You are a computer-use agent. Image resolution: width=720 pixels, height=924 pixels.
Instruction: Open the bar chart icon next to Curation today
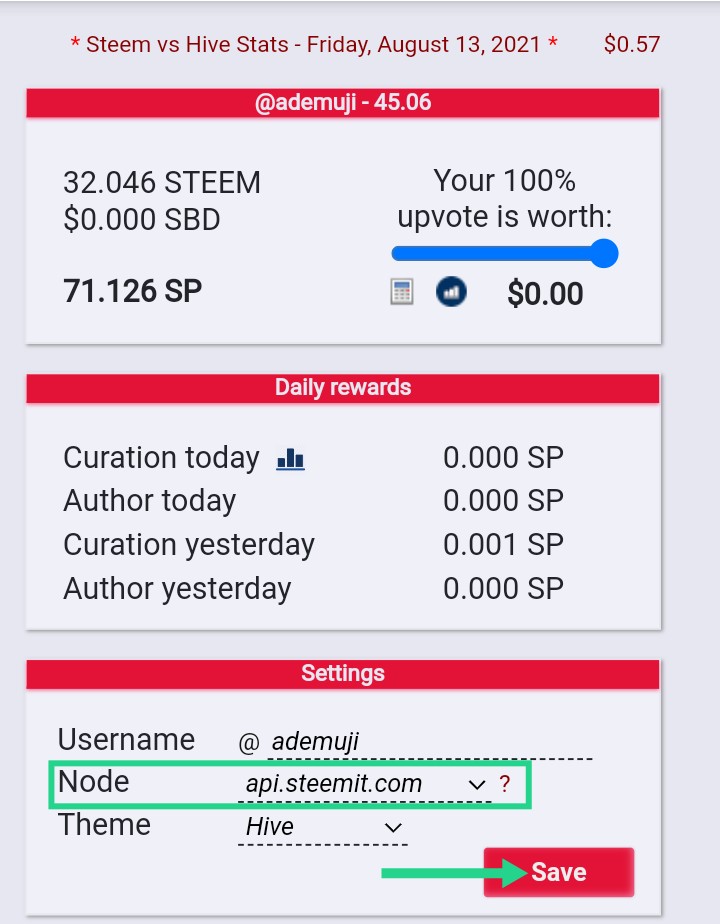pyautogui.click(x=290, y=458)
